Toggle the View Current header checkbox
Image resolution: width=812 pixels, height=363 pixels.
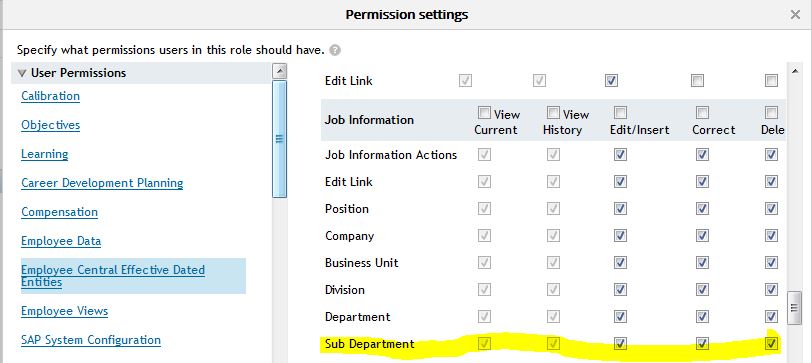click(484, 113)
